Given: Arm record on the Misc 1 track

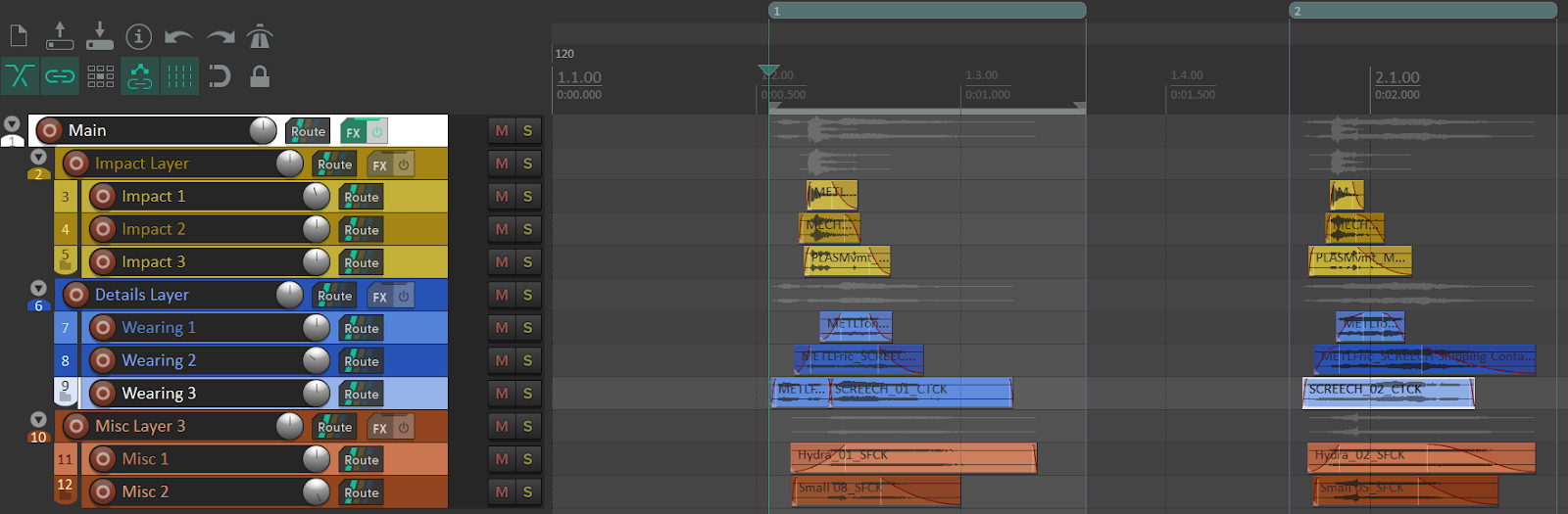Looking at the screenshot, I should (x=102, y=459).
